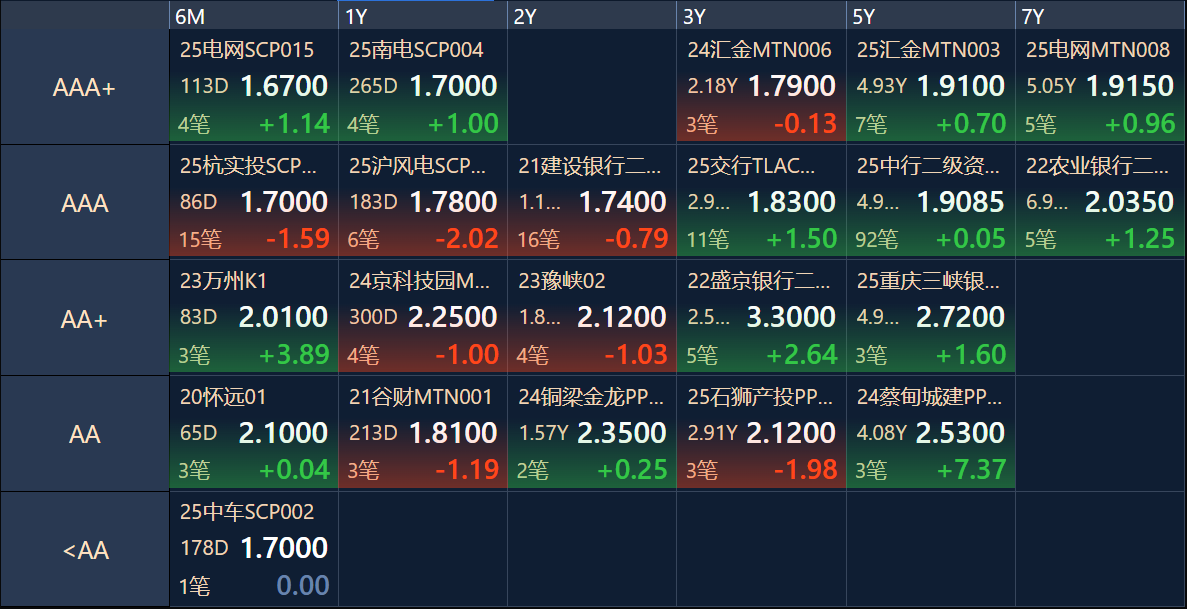Select the AAA+ rating row label
The width and height of the screenshot is (1187, 609).
pyautogui.click(x=84, y=88)
